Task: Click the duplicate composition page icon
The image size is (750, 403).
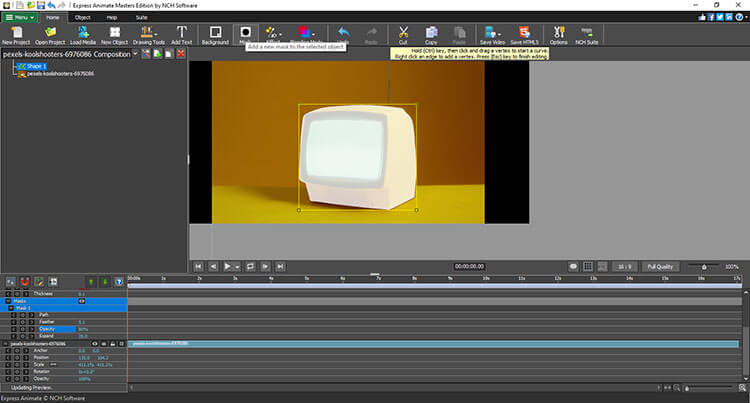Action: [169, 54]
